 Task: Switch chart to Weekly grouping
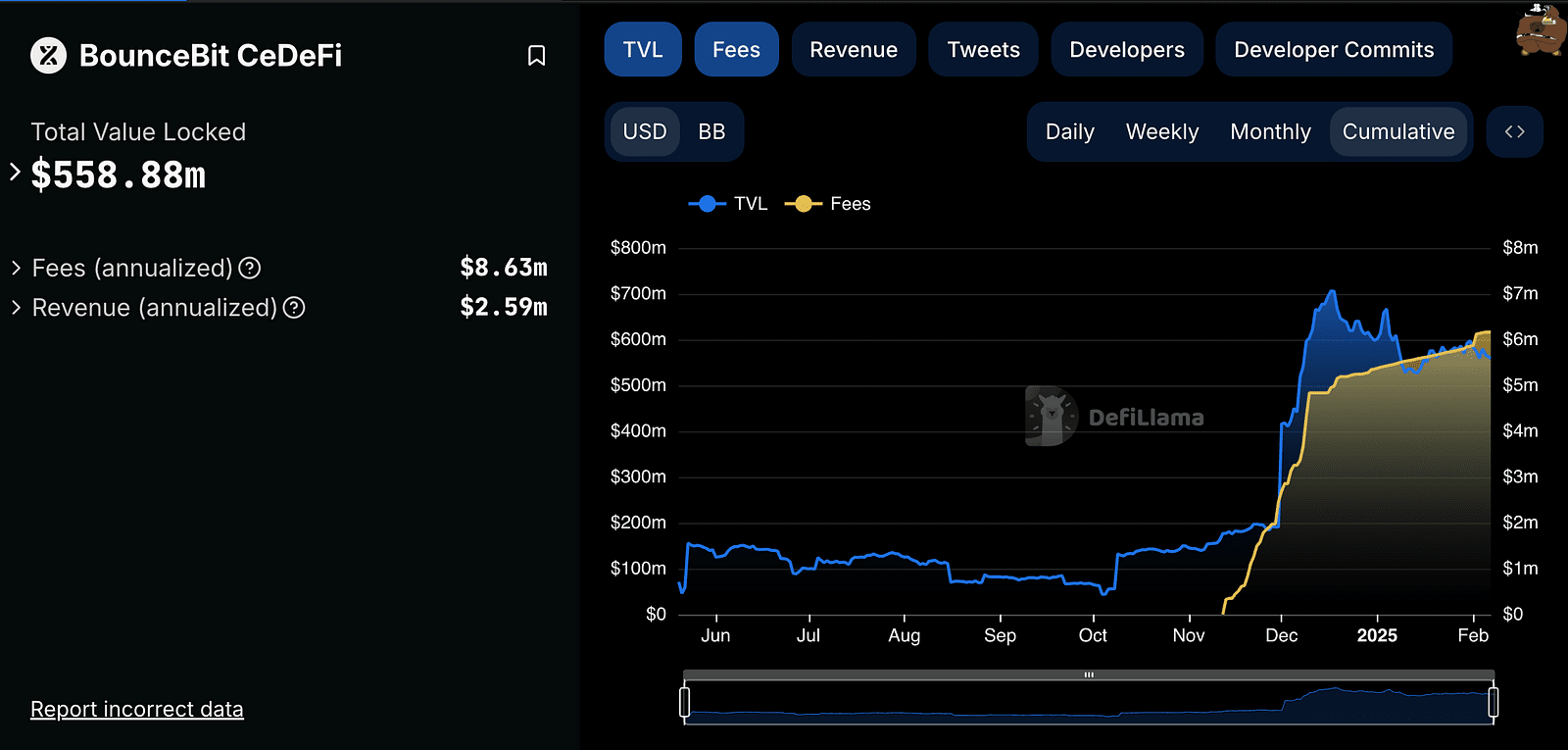tap(1162, 131)
